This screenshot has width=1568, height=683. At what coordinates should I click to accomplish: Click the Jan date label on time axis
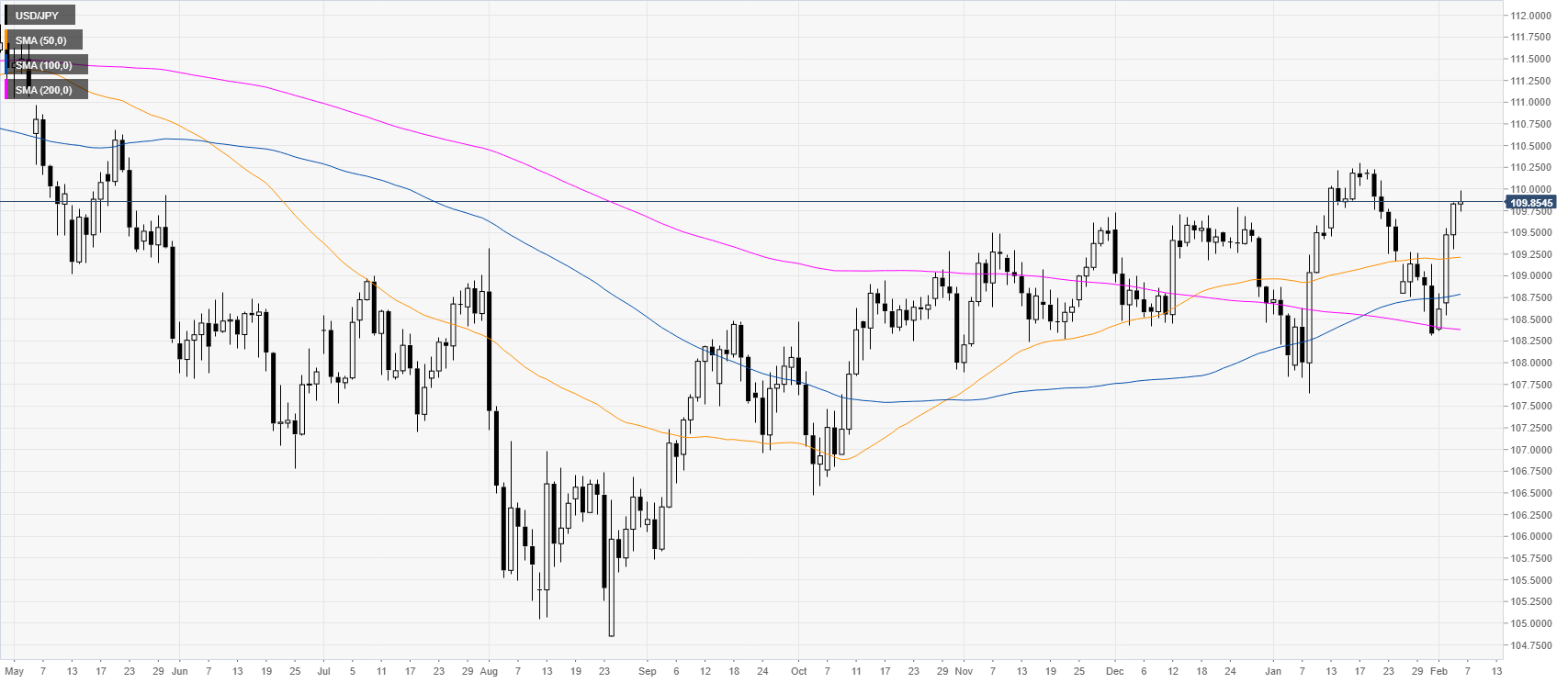coord(1272,671)
